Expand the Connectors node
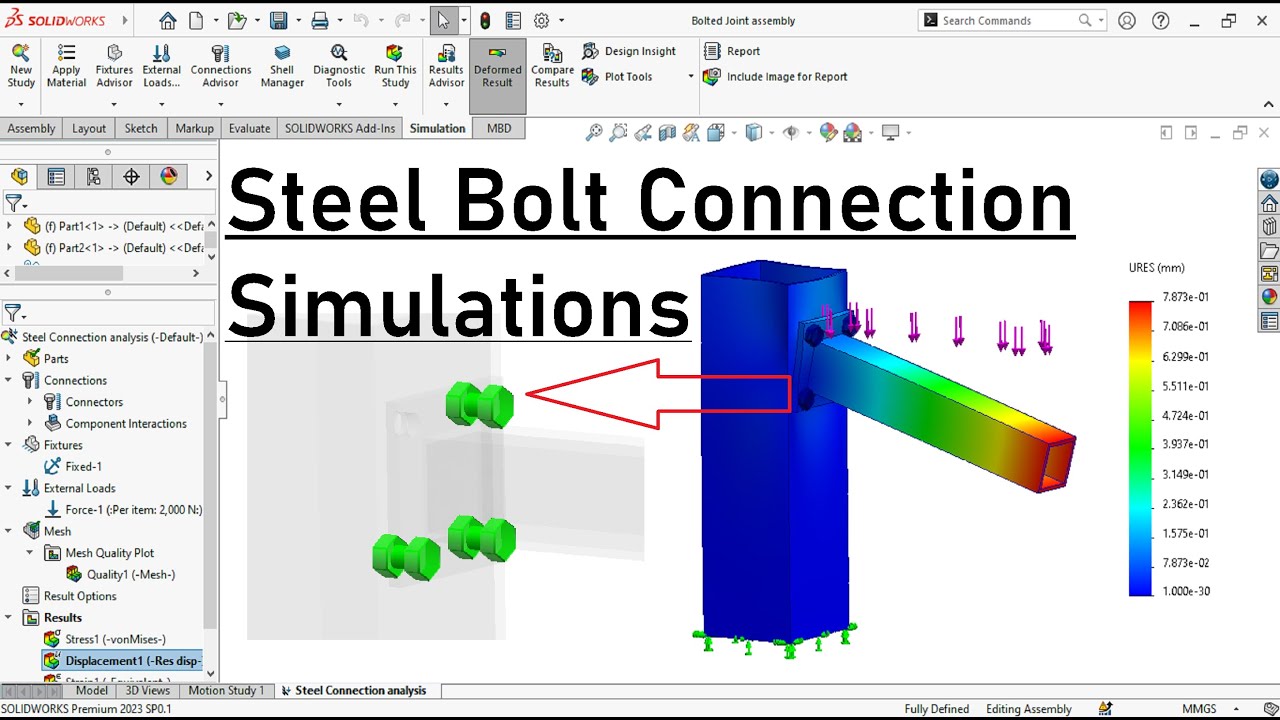Screen dimensions: 1280x720 coord(30,402)
